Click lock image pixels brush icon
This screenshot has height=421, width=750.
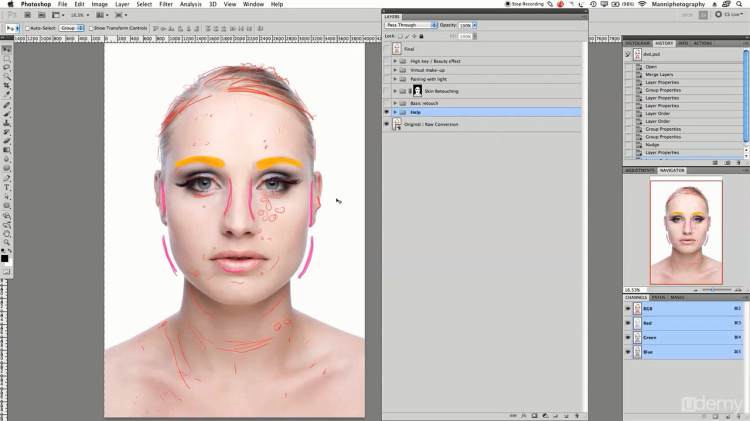pos(407,36)
